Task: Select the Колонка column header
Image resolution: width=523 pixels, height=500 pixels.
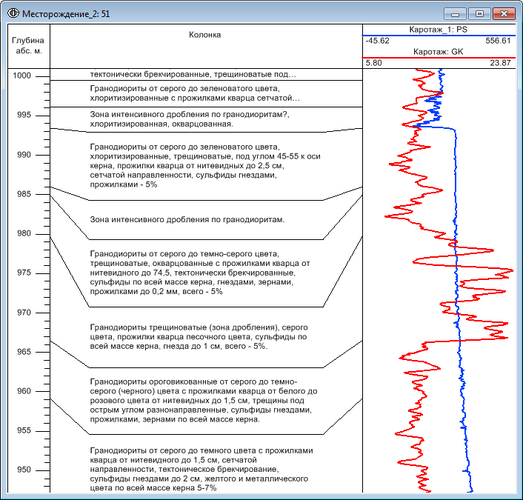Action: (205, 35)
